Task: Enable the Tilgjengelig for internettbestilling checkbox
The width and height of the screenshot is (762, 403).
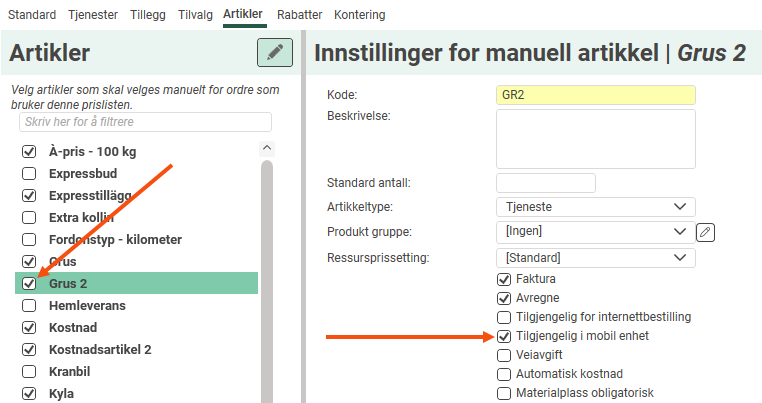Action: point(504,317)
